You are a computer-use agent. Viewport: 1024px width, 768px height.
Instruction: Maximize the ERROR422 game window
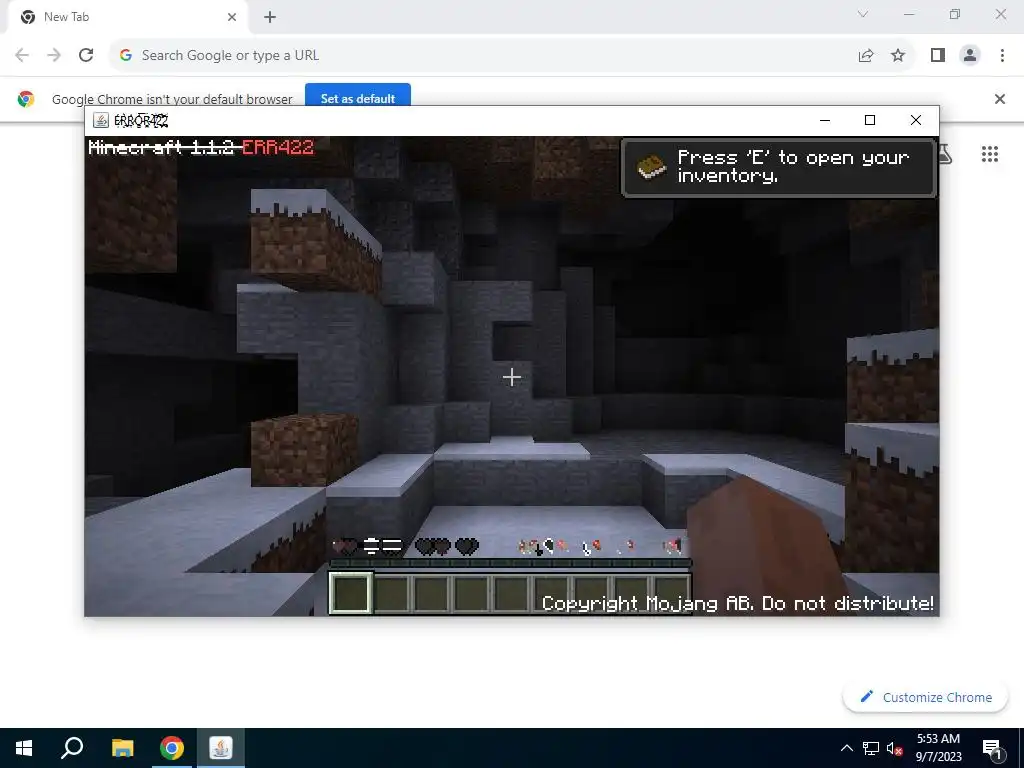pyautogui.click(x=870, y=120)
